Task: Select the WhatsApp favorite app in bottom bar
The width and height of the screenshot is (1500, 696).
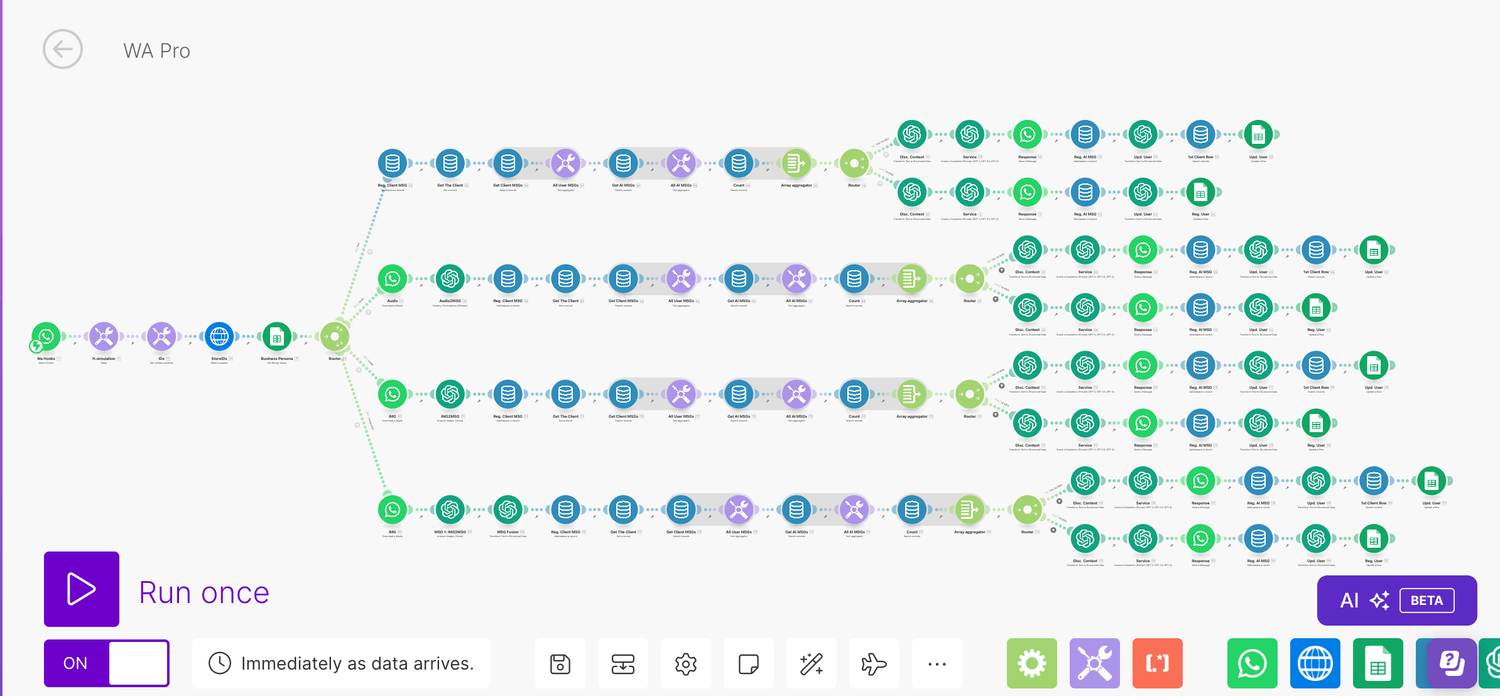Action: [x=1252, y=663]
